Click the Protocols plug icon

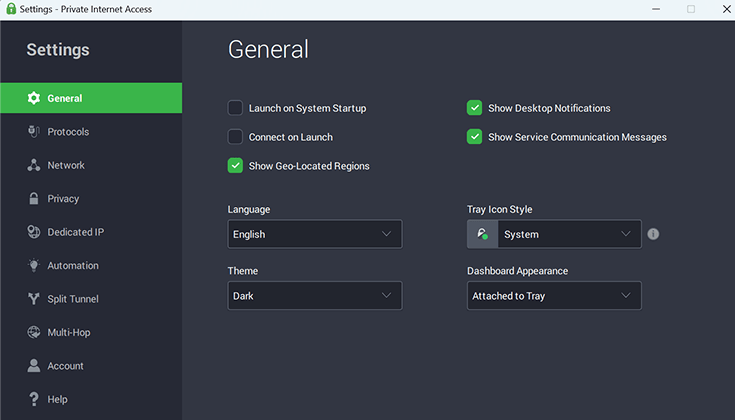(34, 132)
